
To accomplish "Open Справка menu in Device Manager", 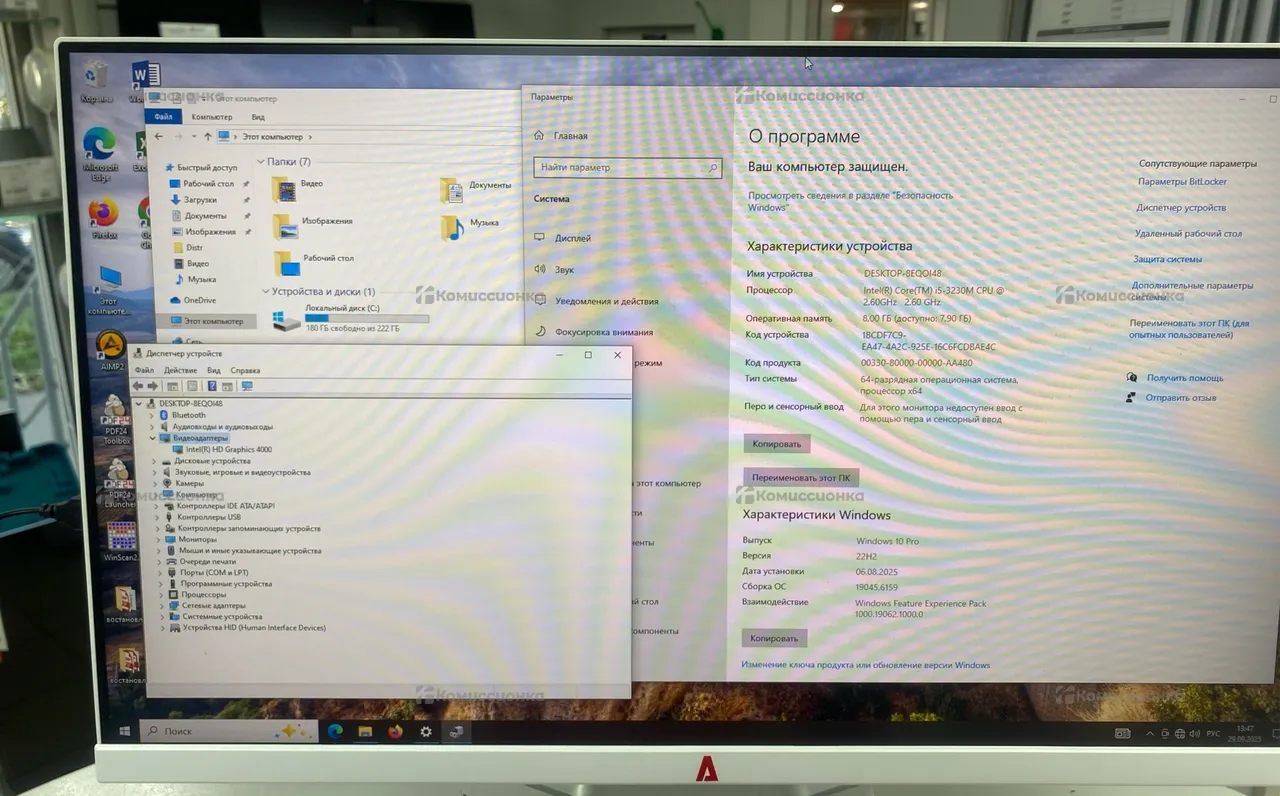I will [245, 370].
